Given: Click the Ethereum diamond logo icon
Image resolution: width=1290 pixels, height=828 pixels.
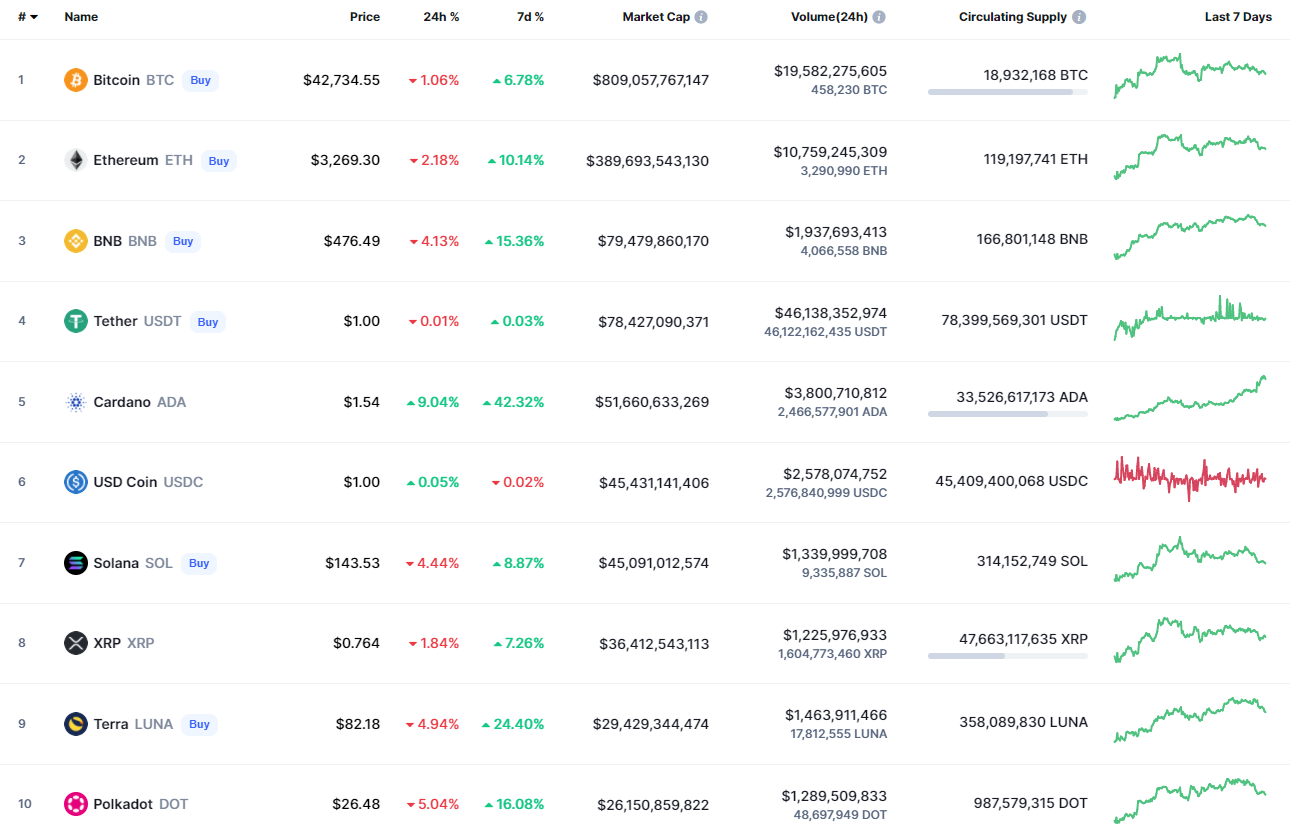Looking at the screenshot, I should click(76, 160).
